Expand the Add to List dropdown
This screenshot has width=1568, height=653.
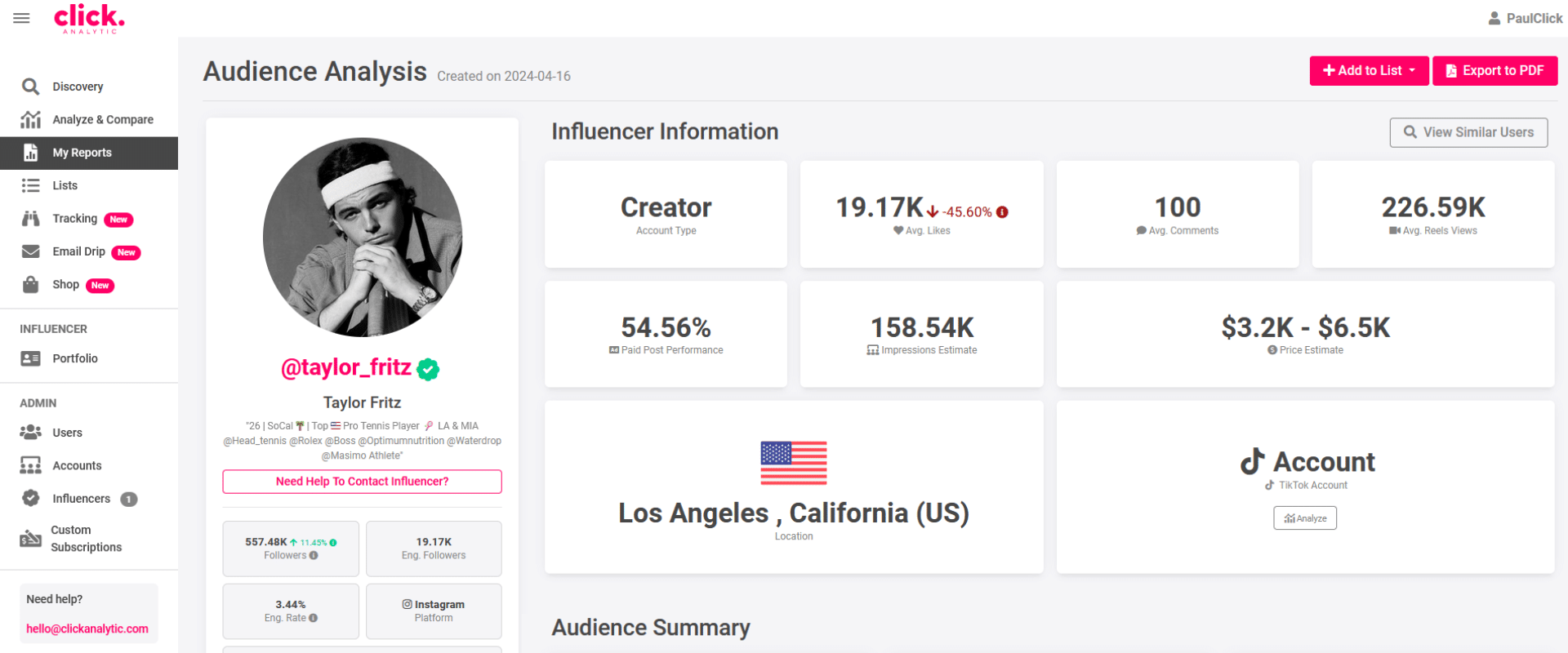pyautogui.click(x=1370, y=71)
